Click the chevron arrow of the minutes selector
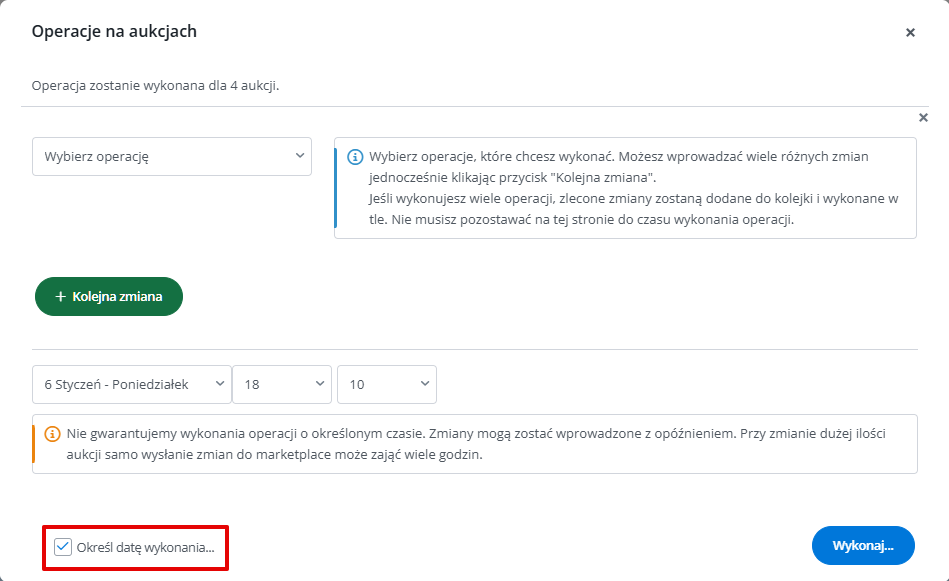 [x=425, y=383]
